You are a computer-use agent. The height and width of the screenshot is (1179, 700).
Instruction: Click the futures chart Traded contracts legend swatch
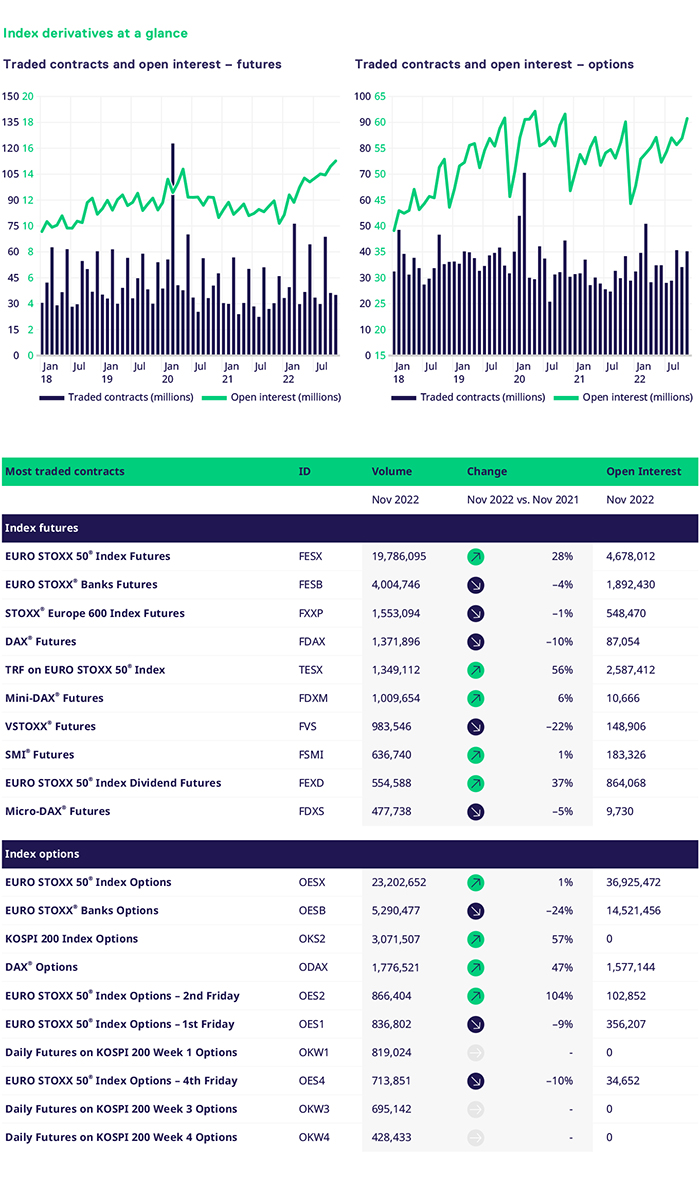tap(52, 397)
